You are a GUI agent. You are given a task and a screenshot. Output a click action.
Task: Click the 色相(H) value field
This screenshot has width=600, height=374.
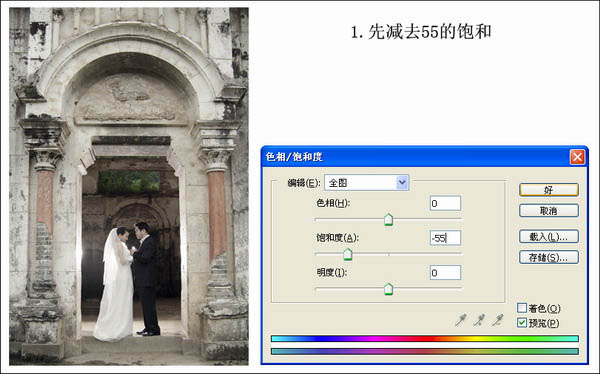click(x=445, y=203)
